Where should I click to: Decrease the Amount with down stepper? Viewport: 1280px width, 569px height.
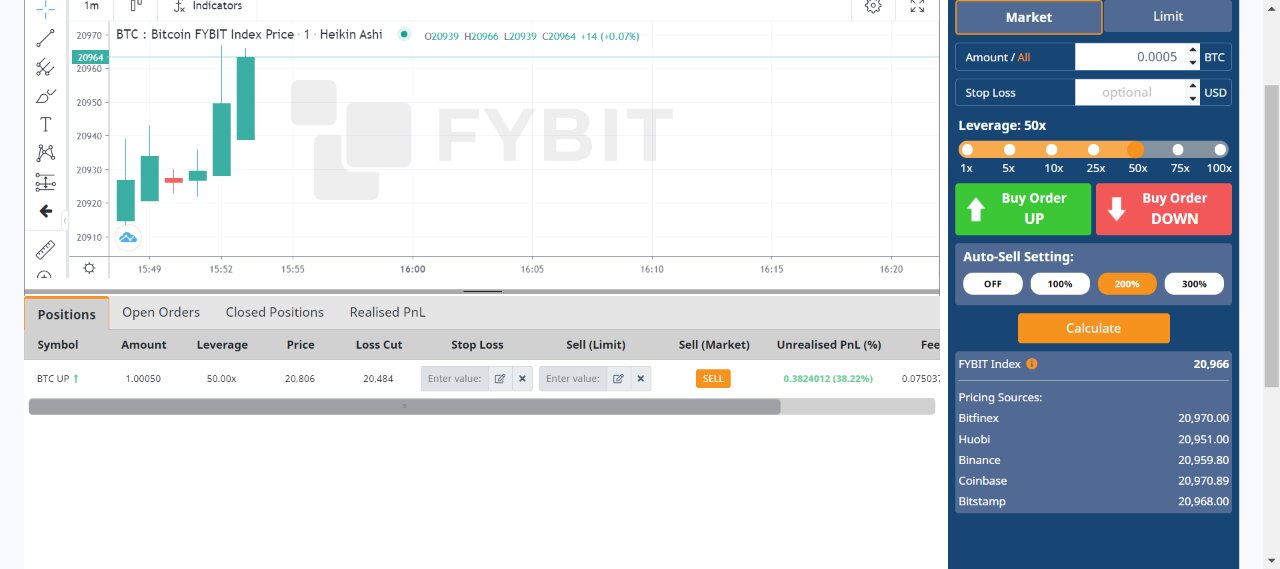click(x=1192, y=63)
